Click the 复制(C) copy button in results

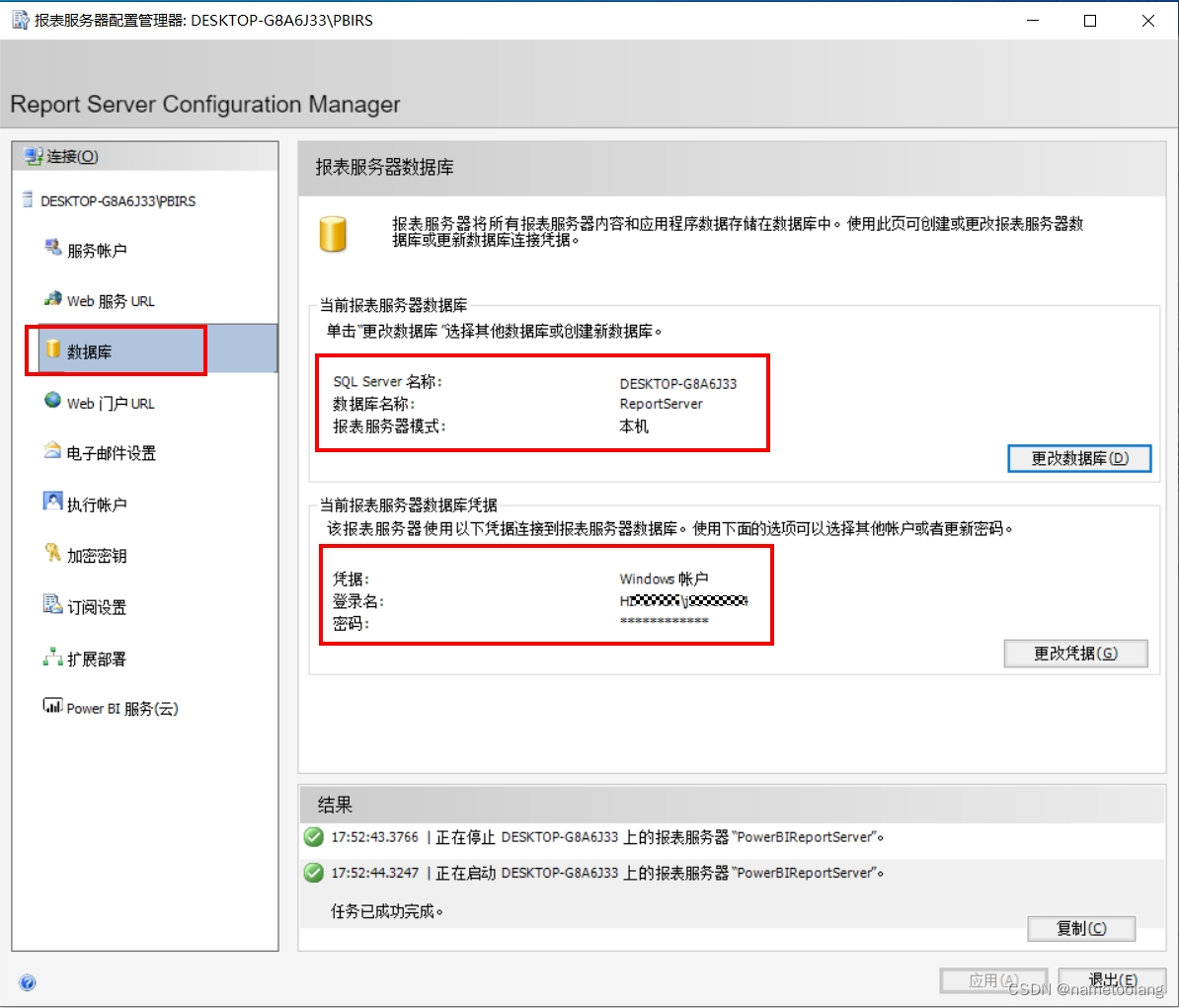1082,928
